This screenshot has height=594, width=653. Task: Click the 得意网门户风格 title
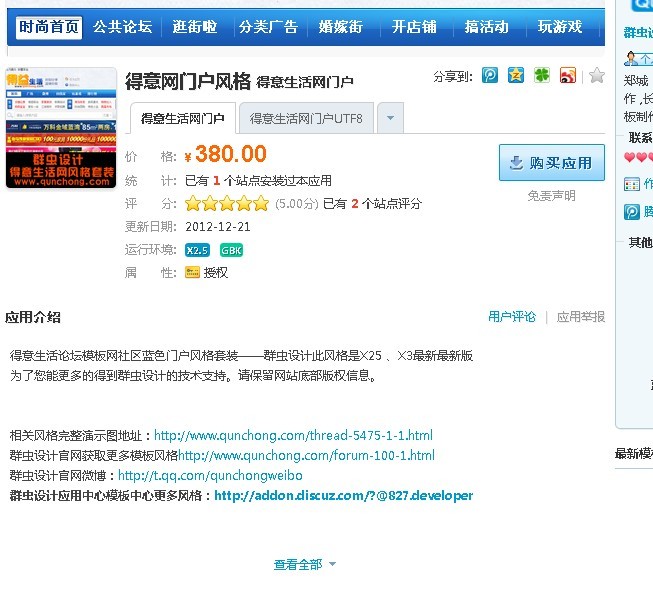(x=188, y=81)
